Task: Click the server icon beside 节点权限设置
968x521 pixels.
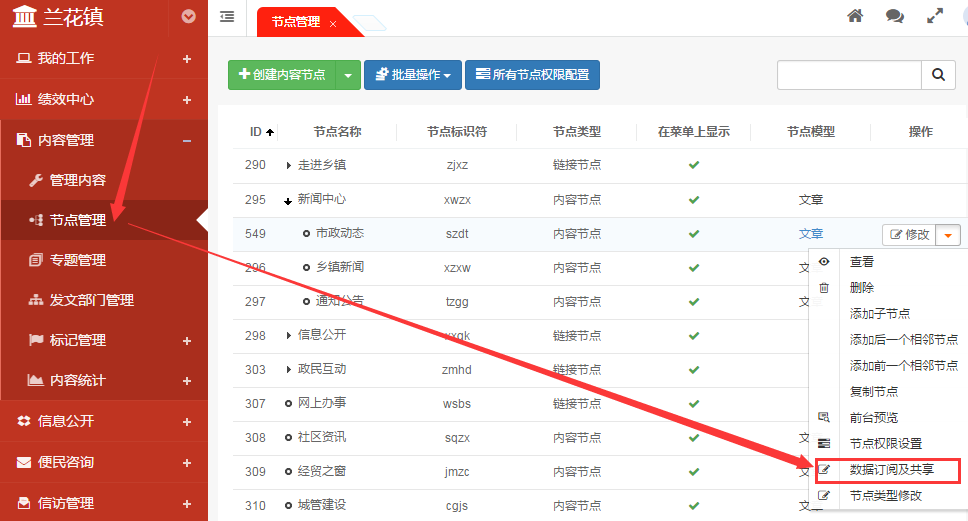Action: point(824,443)
